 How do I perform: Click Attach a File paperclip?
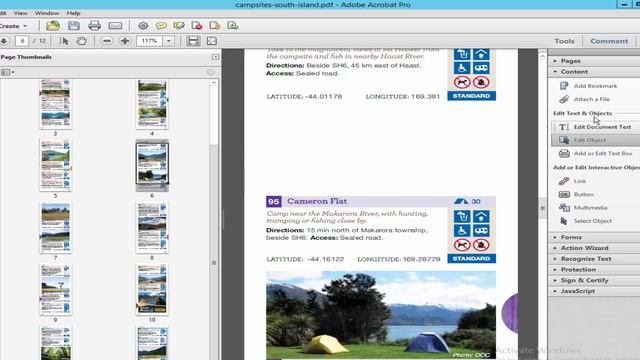[x=586, y=99]
